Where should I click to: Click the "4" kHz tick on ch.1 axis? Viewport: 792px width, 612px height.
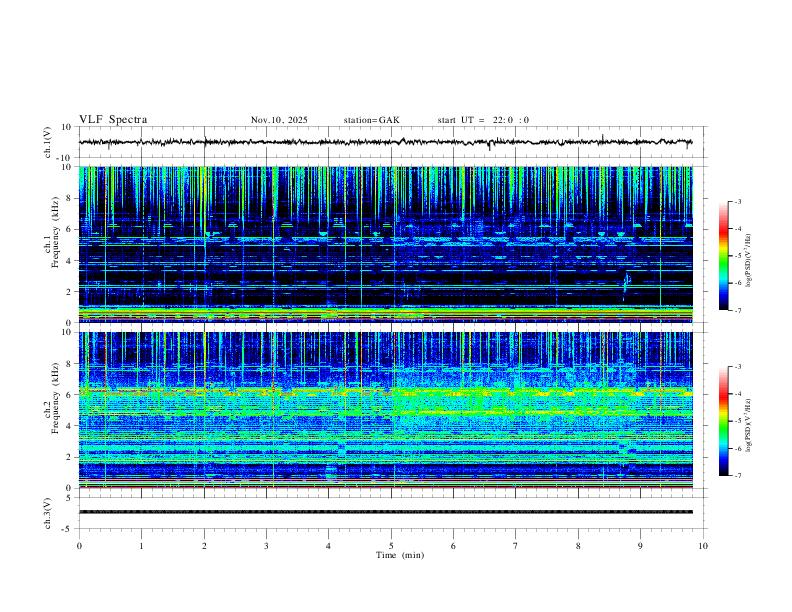click(70, 261)
